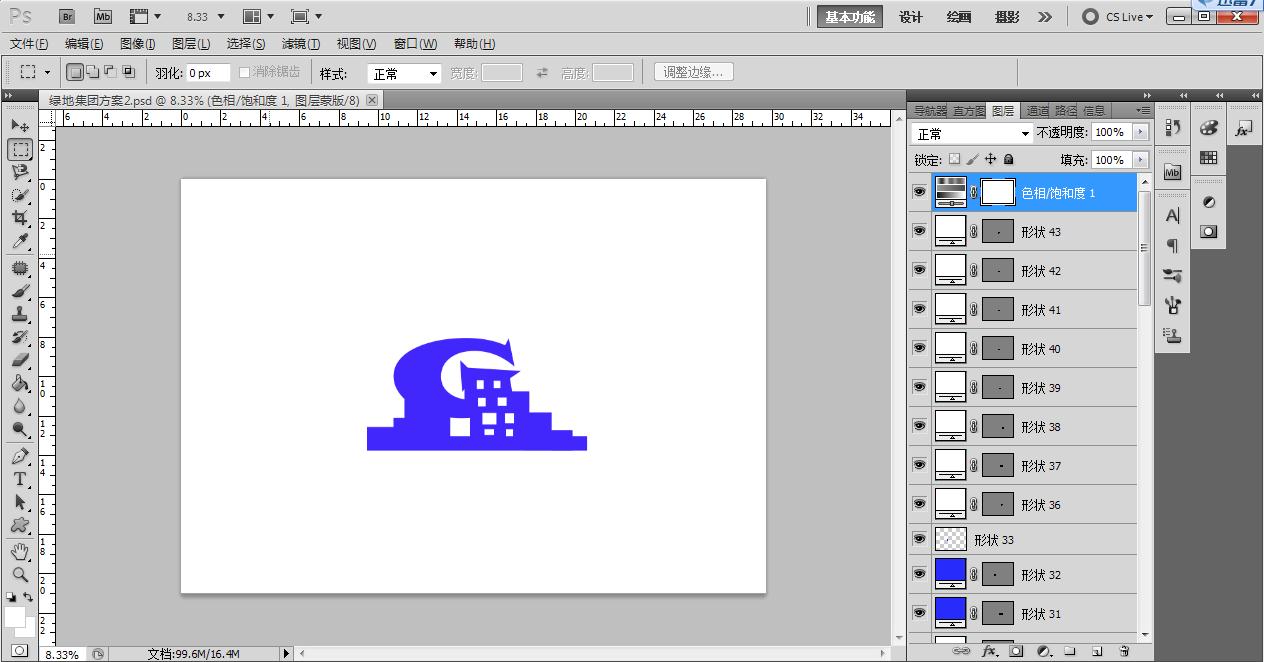Add a layer style with fx button
Viewport: 1264px width, 662px height.
pyautogui.click(x=990, y=651)
